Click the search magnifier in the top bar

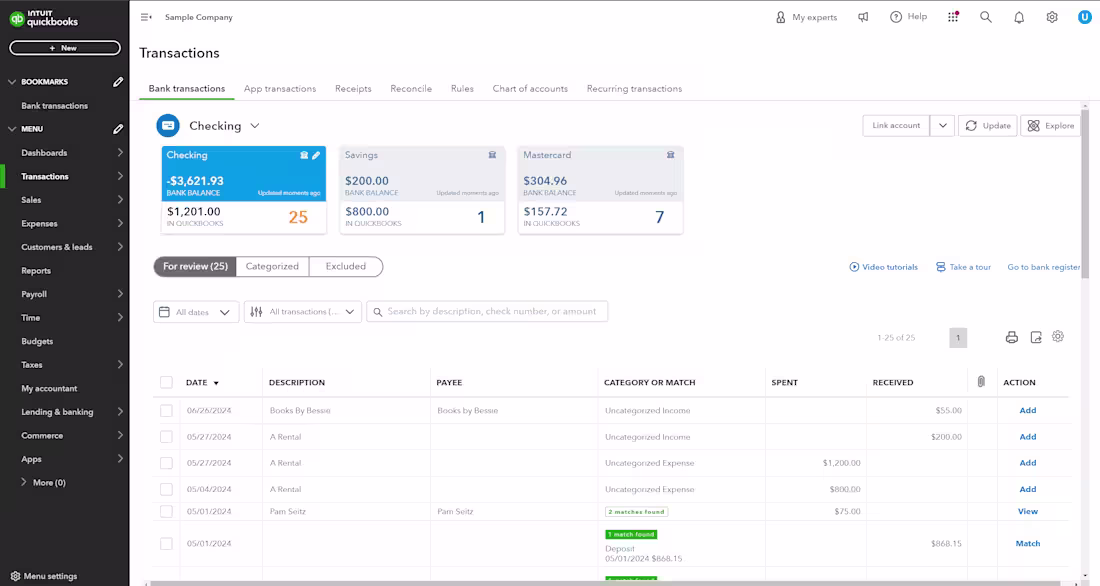click(x=986, y=17)
